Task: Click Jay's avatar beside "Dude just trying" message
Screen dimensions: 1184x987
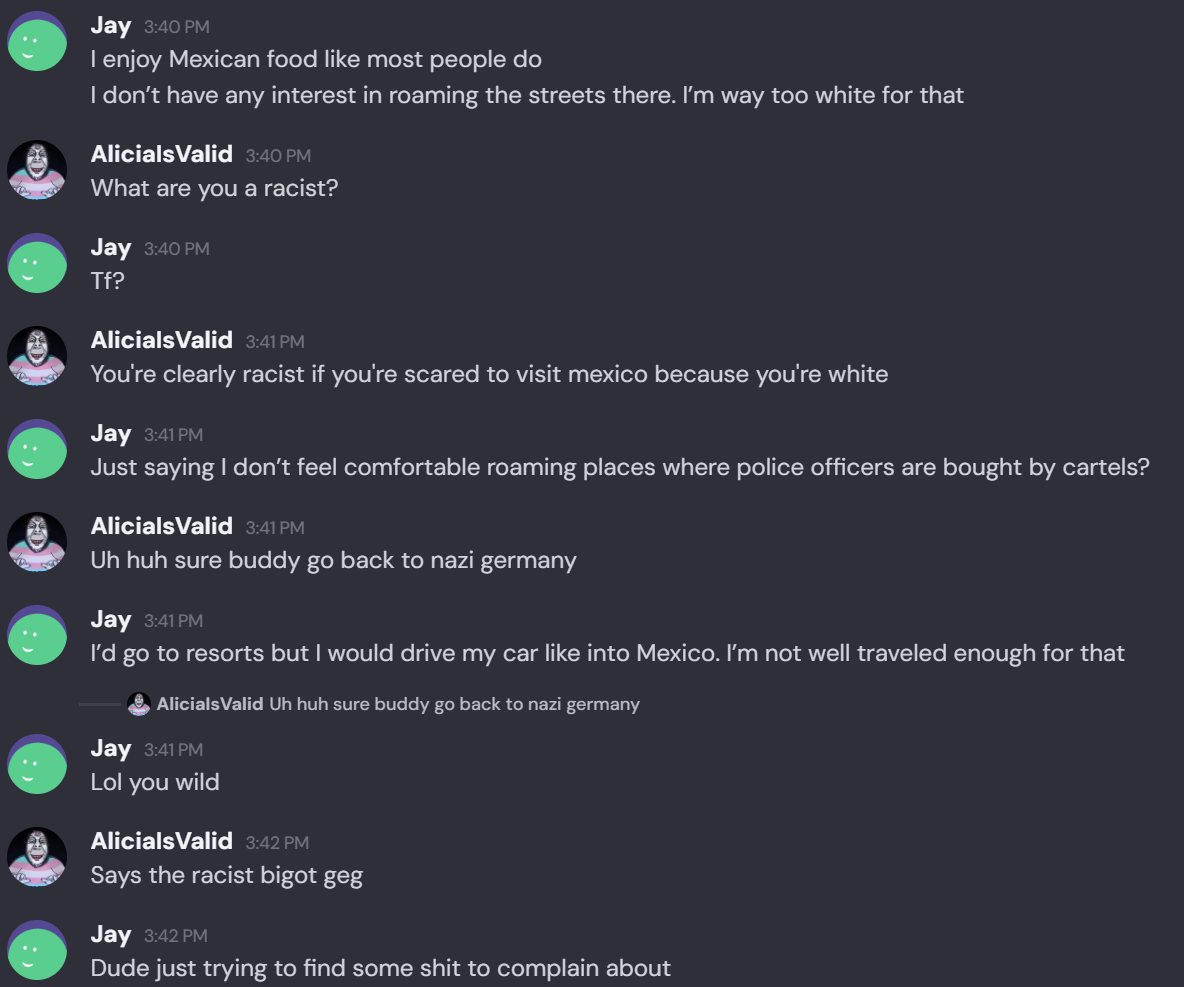Action: point(37,950)
